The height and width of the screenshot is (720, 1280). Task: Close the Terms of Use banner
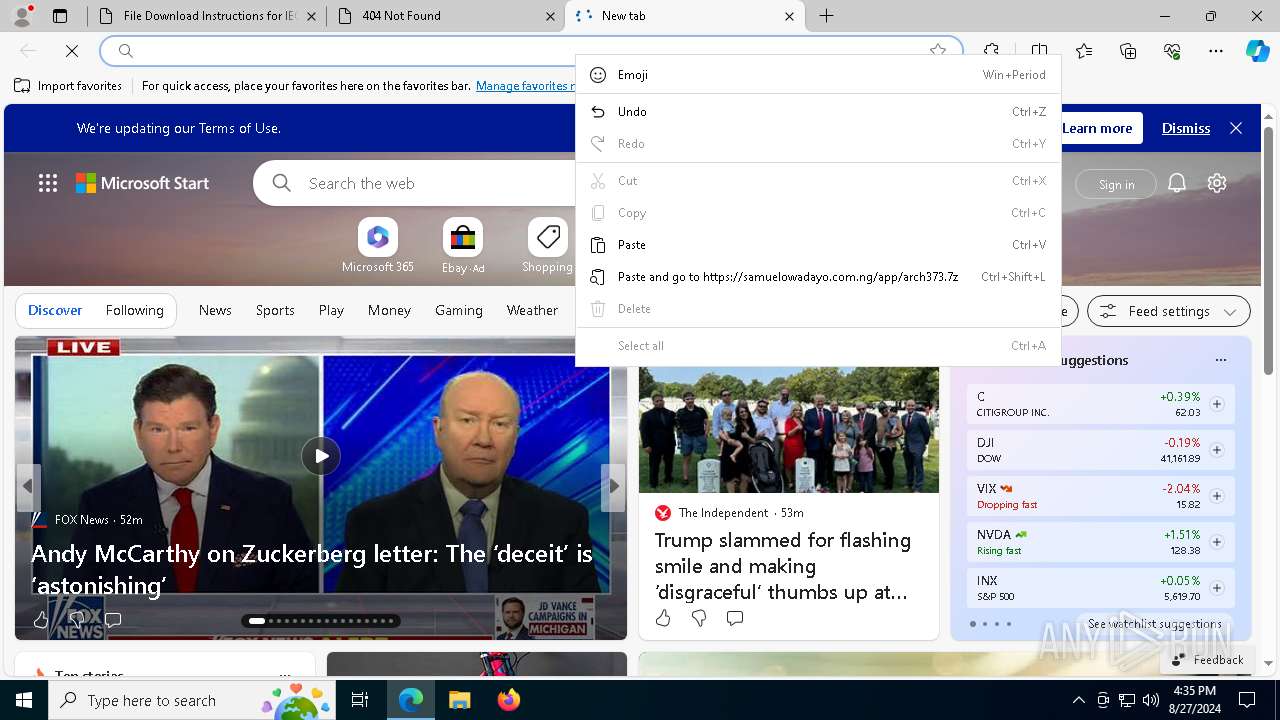pos(1236,128)
